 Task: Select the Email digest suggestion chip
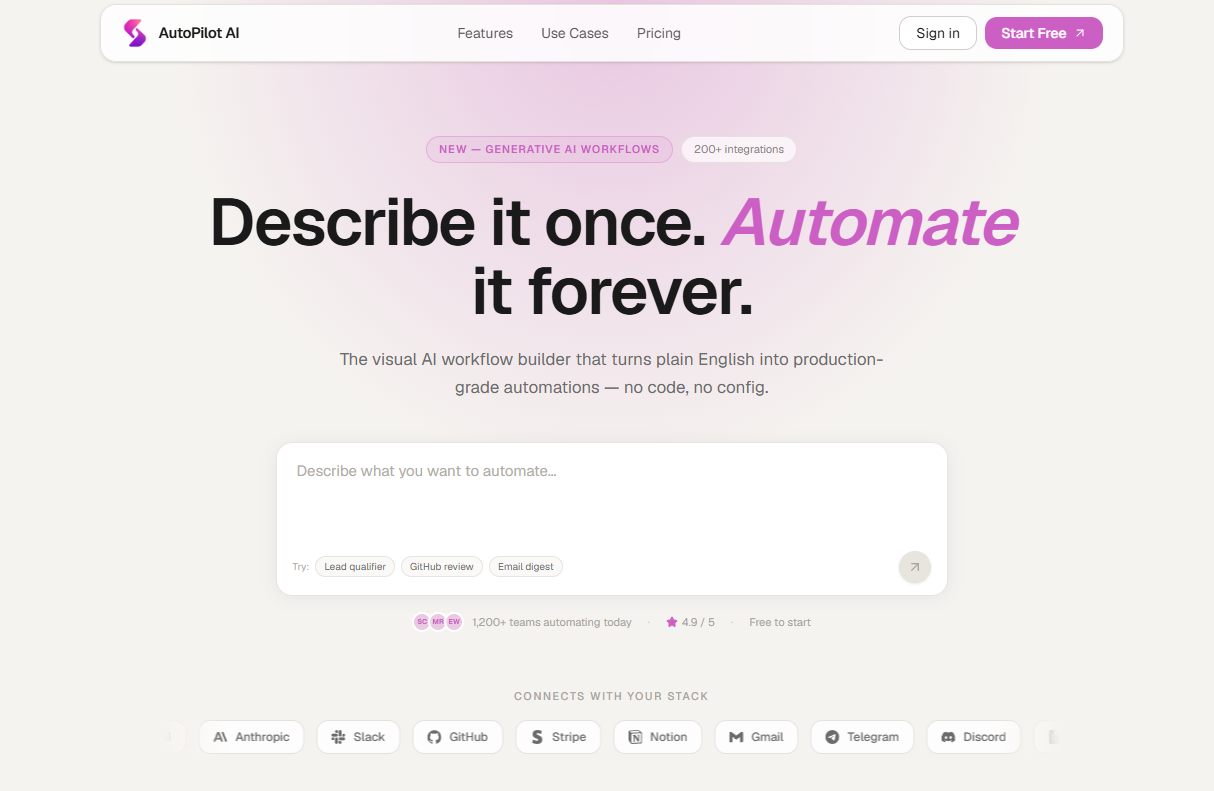(x=526, y=566)
